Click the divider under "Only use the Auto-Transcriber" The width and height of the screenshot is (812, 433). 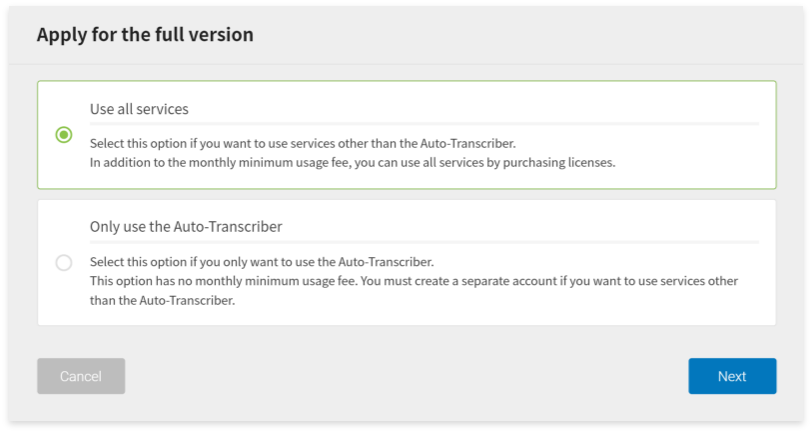pyautogui.click(x=424, y=241)
